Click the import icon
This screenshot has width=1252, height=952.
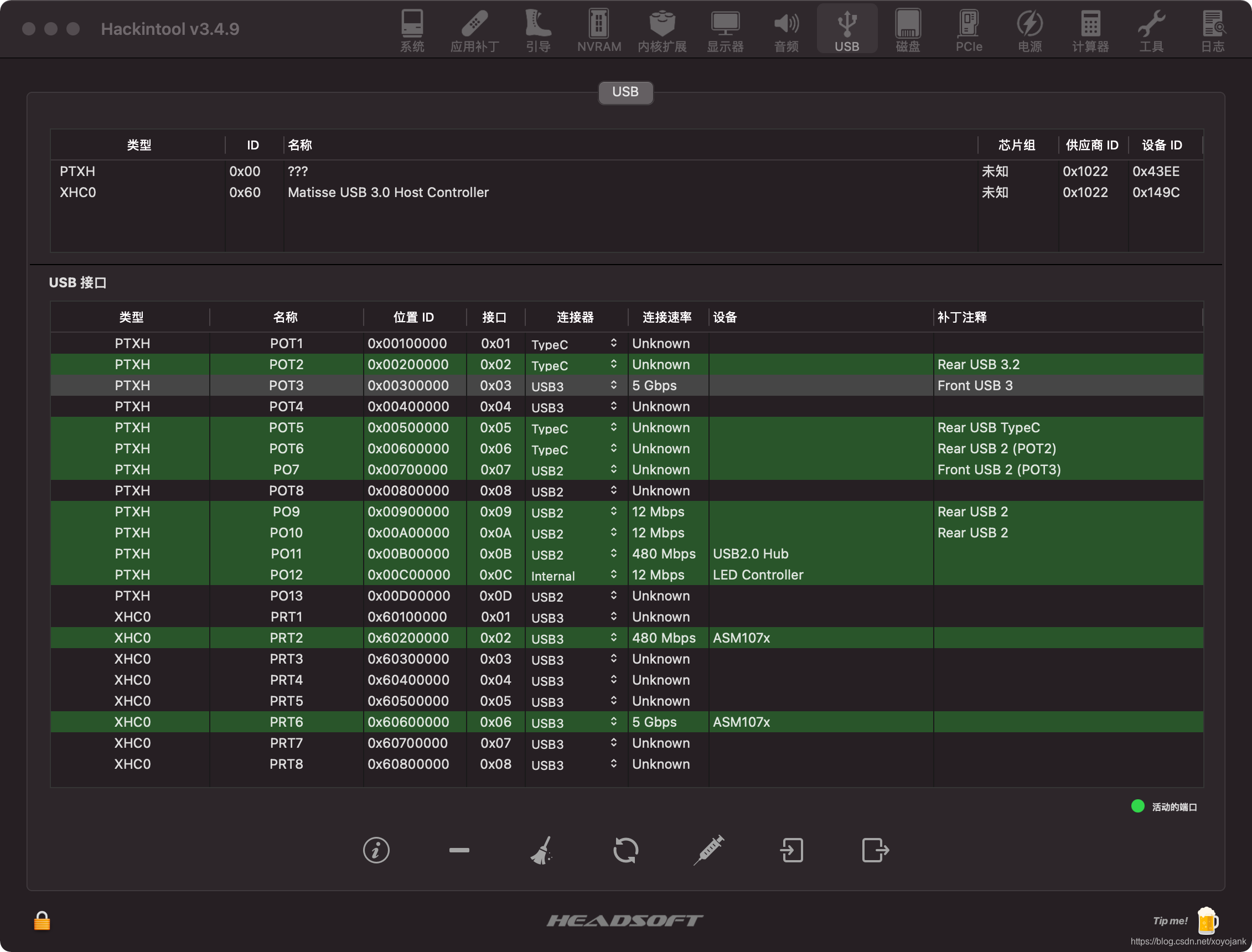(x=791, y=850)
